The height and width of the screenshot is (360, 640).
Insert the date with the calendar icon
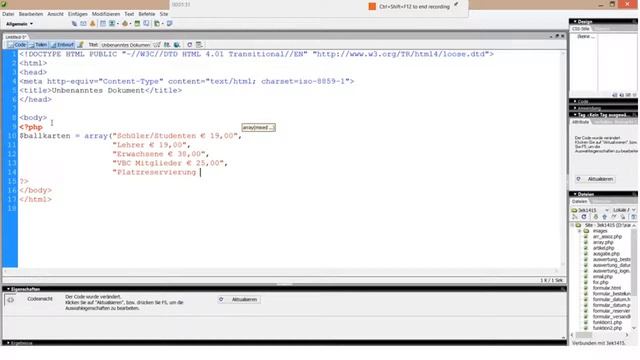click(137, 24)
